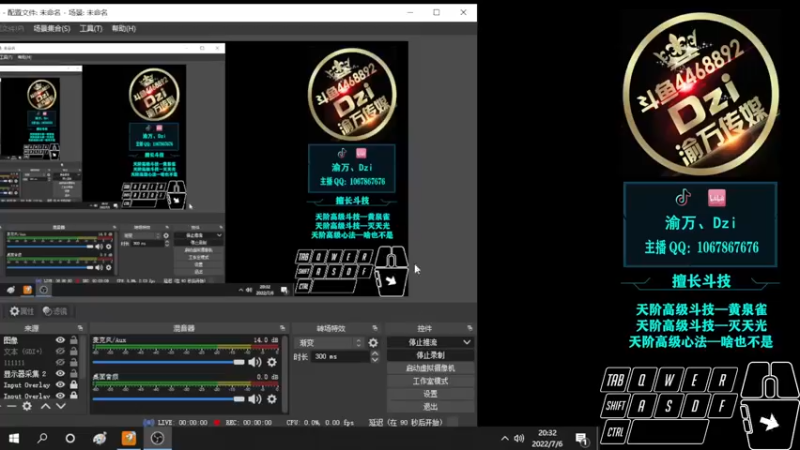Viewport: 800px width, 450px height.
Task: Mute the 桌面音频 speaker icon
Action: [x=255, y=399]
